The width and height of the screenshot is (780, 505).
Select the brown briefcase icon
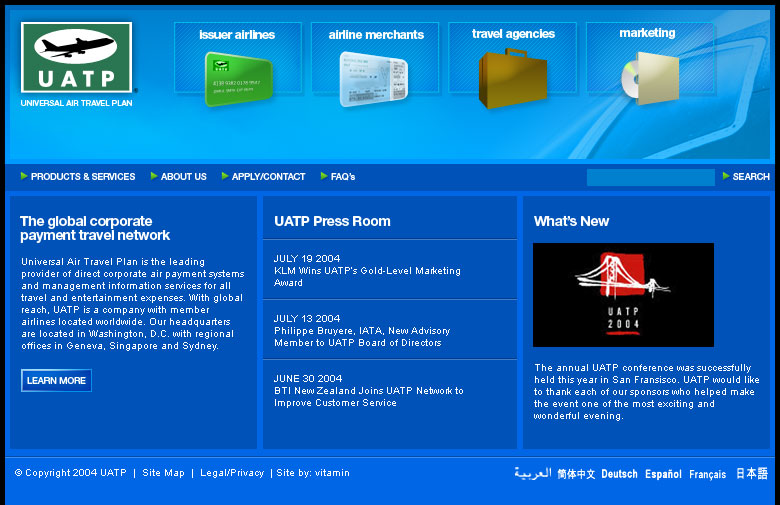pyautogui.click(x=512, y=78)
